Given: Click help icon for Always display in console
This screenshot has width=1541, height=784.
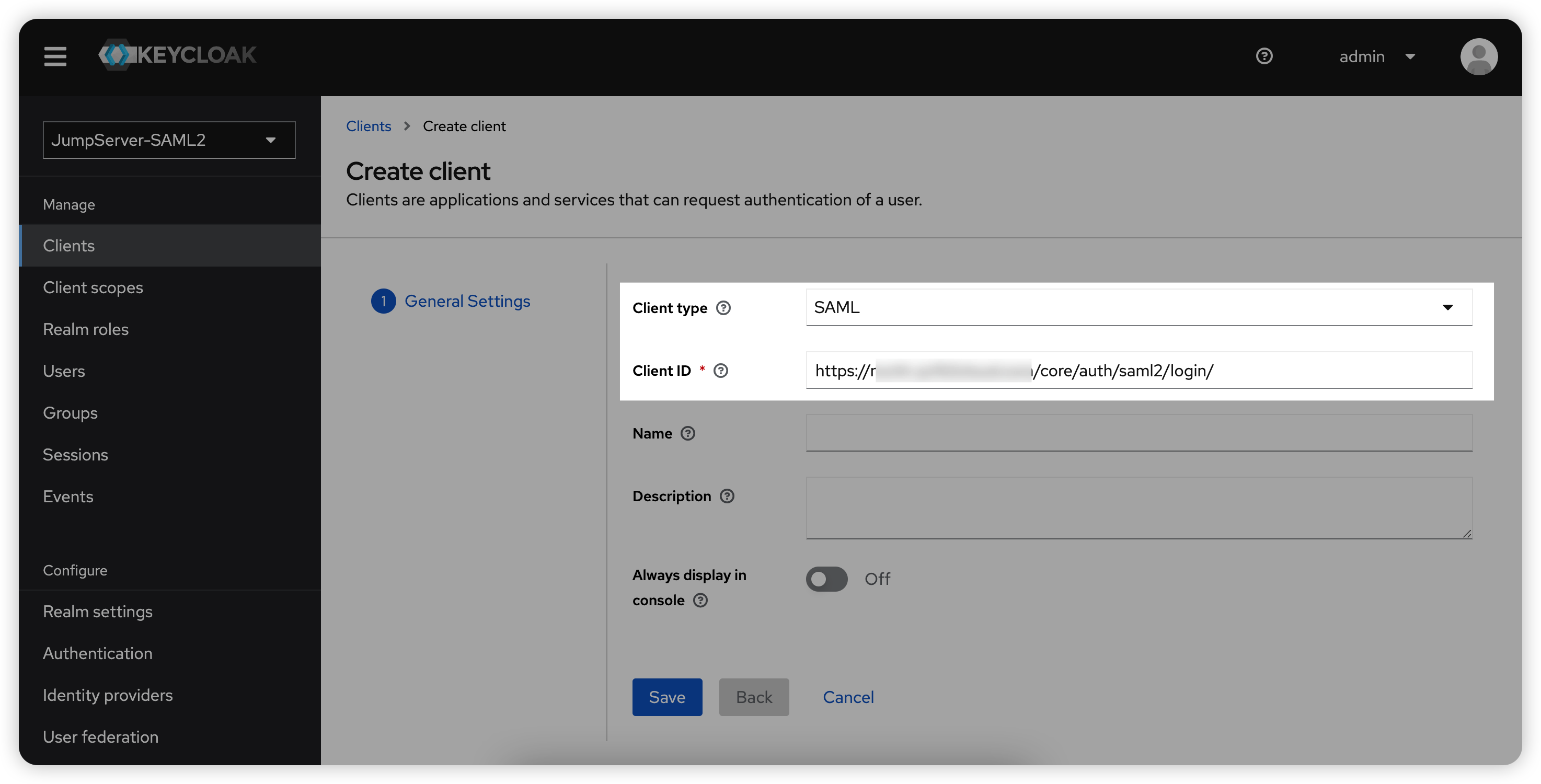Looking at the screenshot, I should (x=700, y=601).
